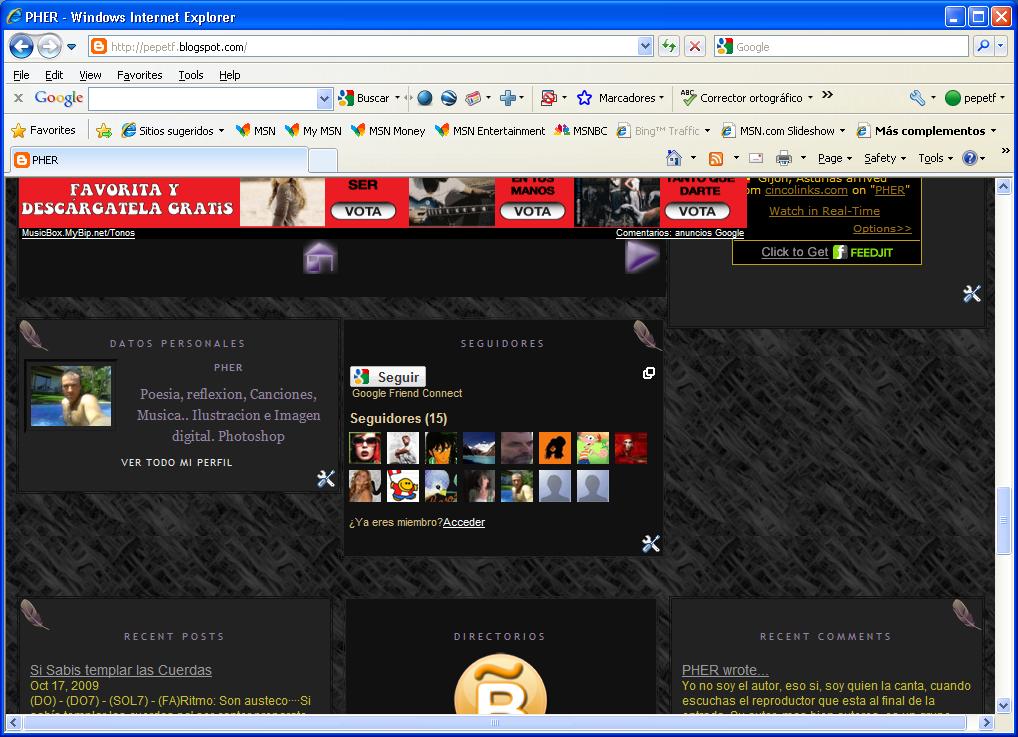1018x737 pixels.
Task: Open recent pages dropdown next to Forward
Action: pos(72,47)
